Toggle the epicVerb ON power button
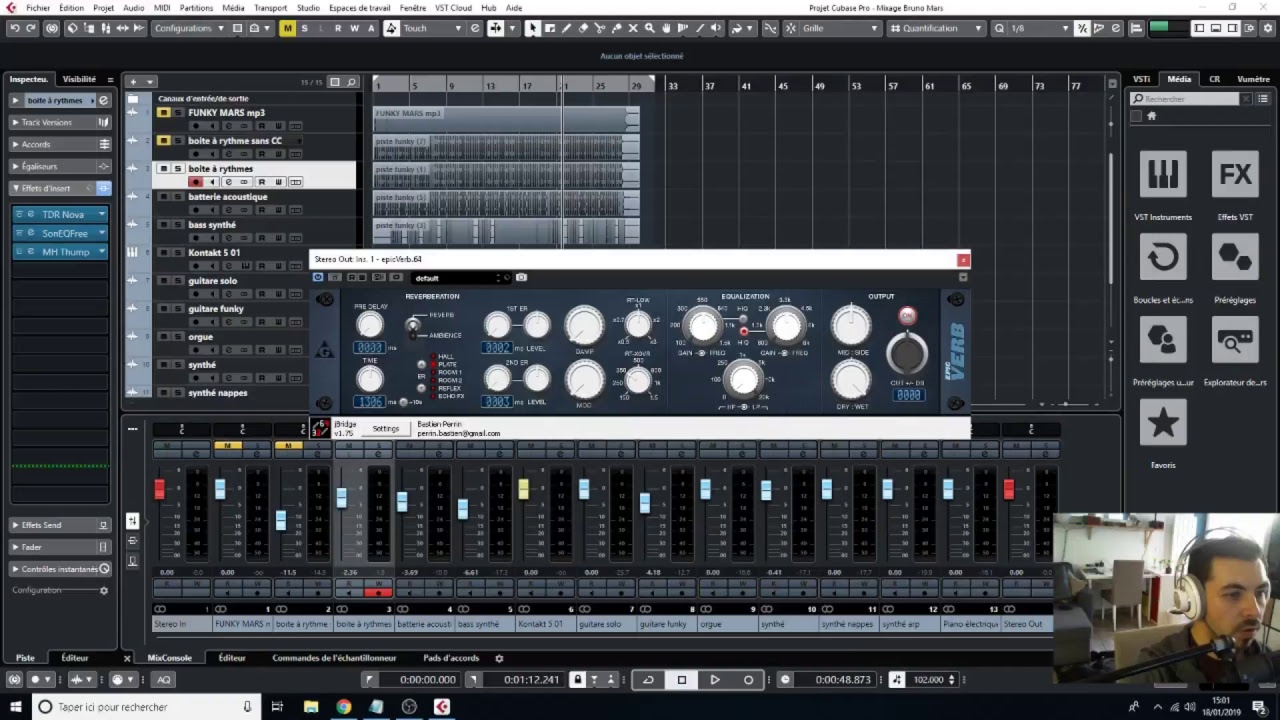The image size is (1280, 720). [907, 316]
